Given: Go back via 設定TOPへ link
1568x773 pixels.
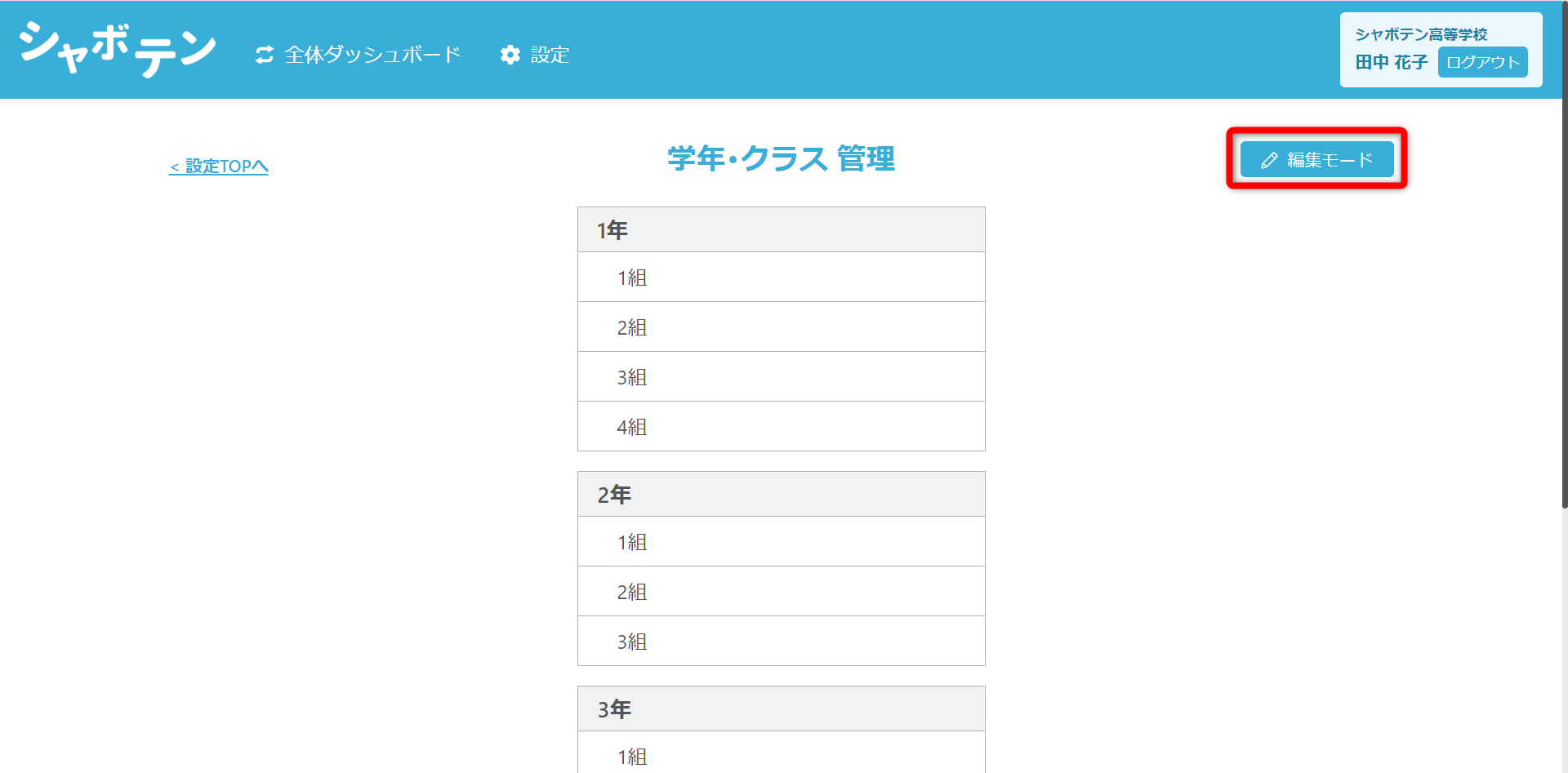Looking at the screenshot, I should 219,167.
